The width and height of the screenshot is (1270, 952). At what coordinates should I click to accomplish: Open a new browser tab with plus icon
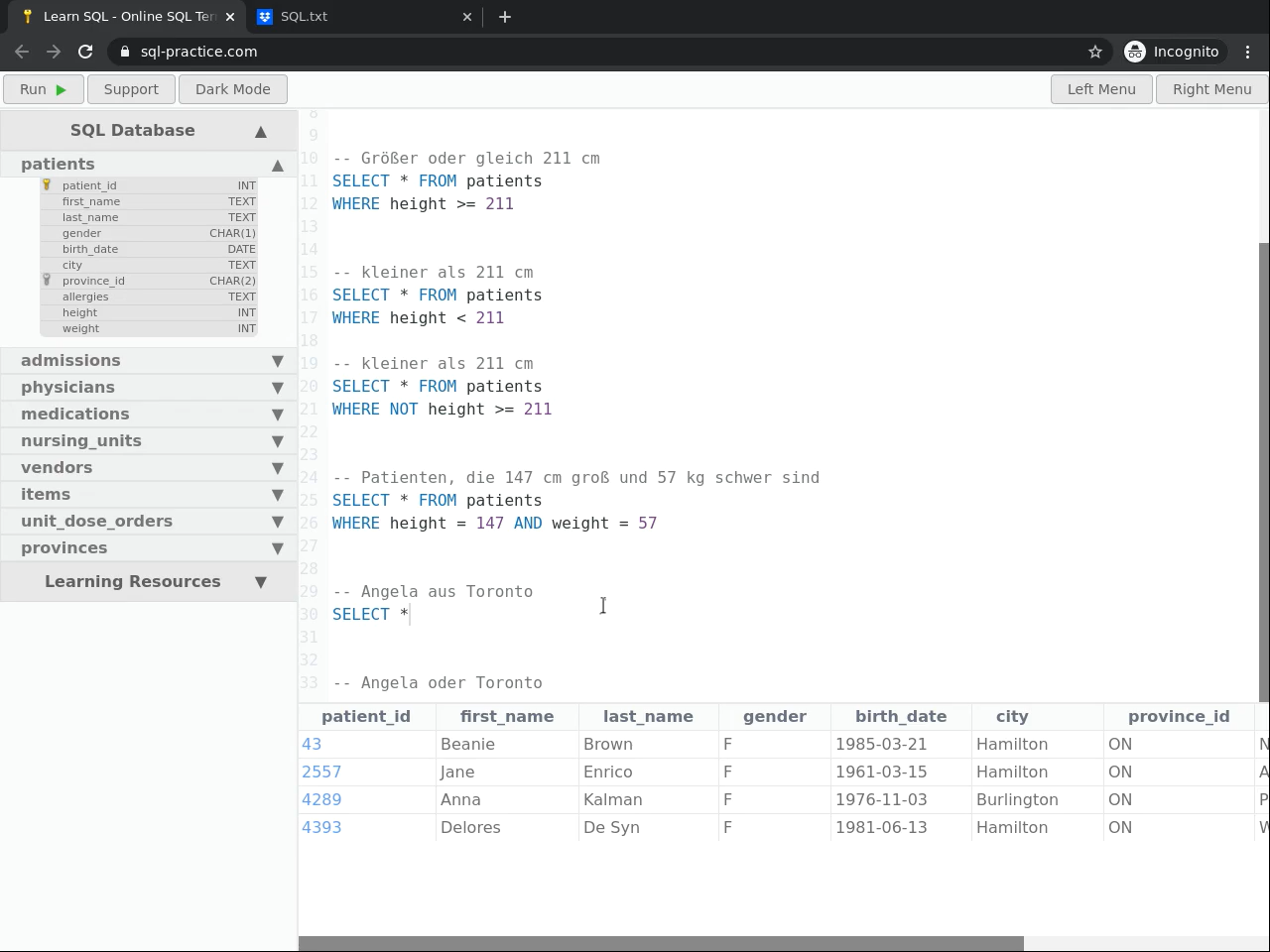[505, 17]
